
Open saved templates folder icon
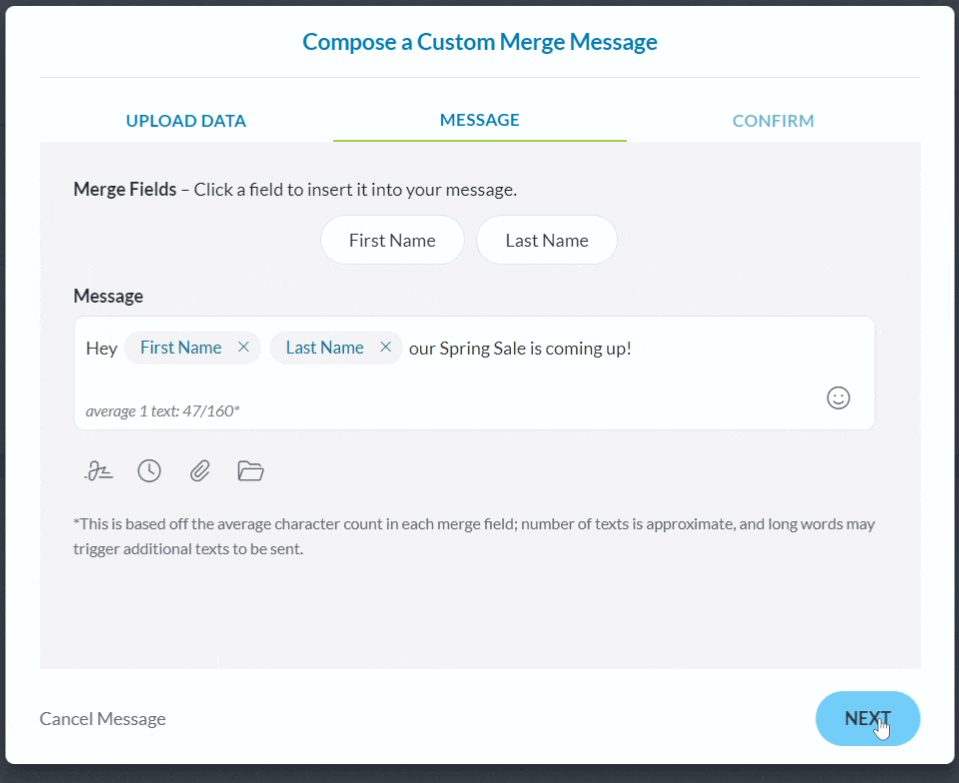pyautogui.click(x=250, y=471)
